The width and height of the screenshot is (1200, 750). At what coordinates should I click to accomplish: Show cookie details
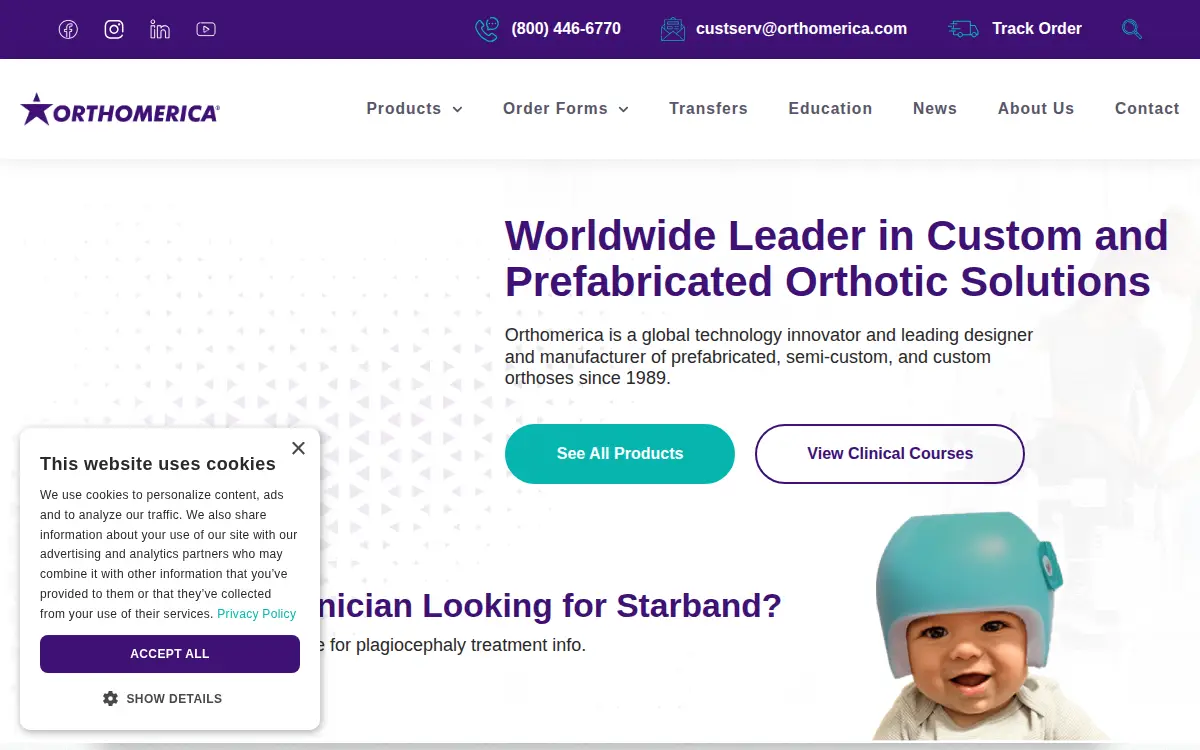click(x=164, y=698)
